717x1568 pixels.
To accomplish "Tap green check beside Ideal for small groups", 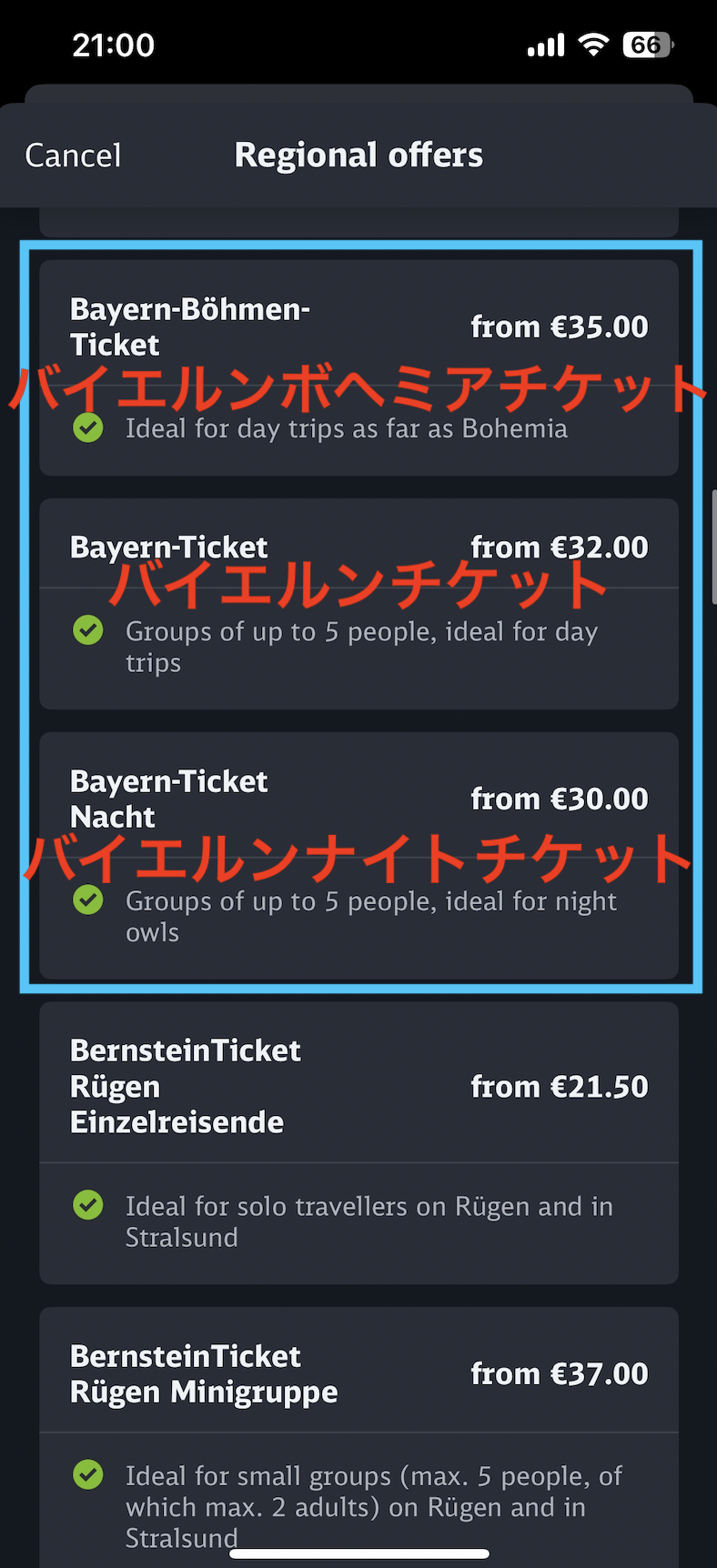I will click(88, 1474).
